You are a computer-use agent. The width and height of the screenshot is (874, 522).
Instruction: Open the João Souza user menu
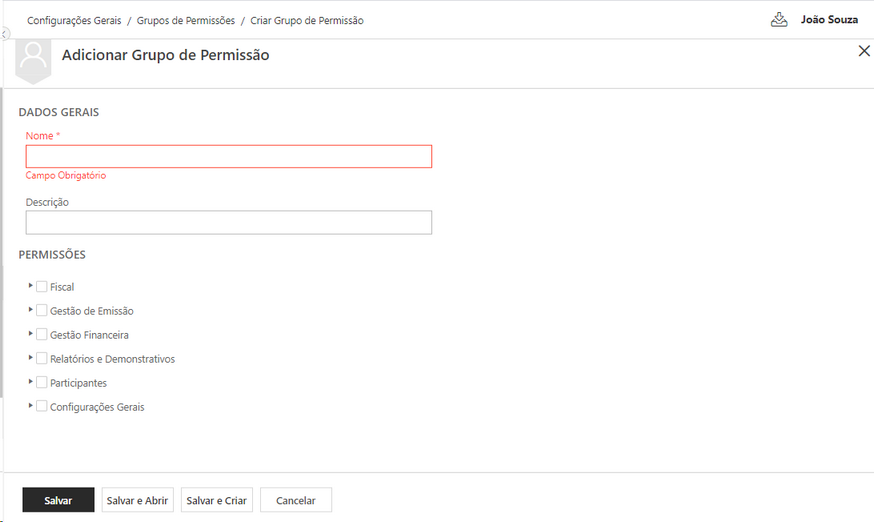pos(829,20)
